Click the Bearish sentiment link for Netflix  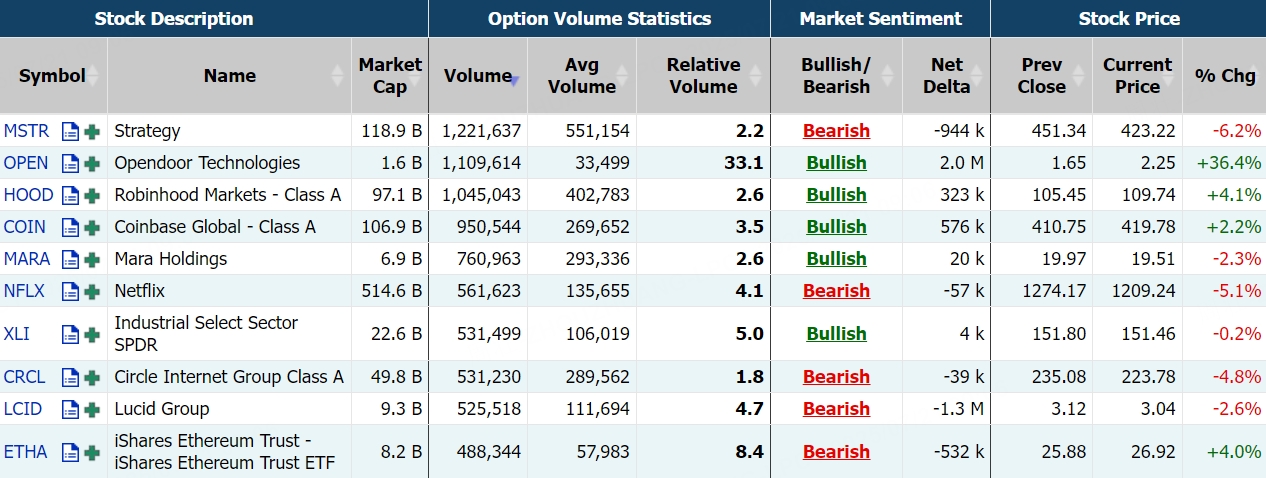click(x=836, y=291)
